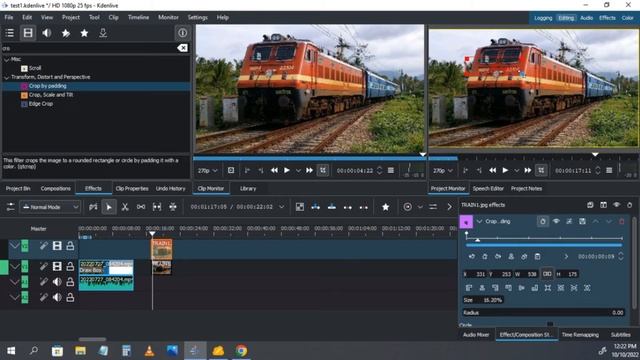The width and height of the screenshot is (640, 360).
Task: Toggle Crop effect enabled eye icon
Action: click(x=556, y=221)
